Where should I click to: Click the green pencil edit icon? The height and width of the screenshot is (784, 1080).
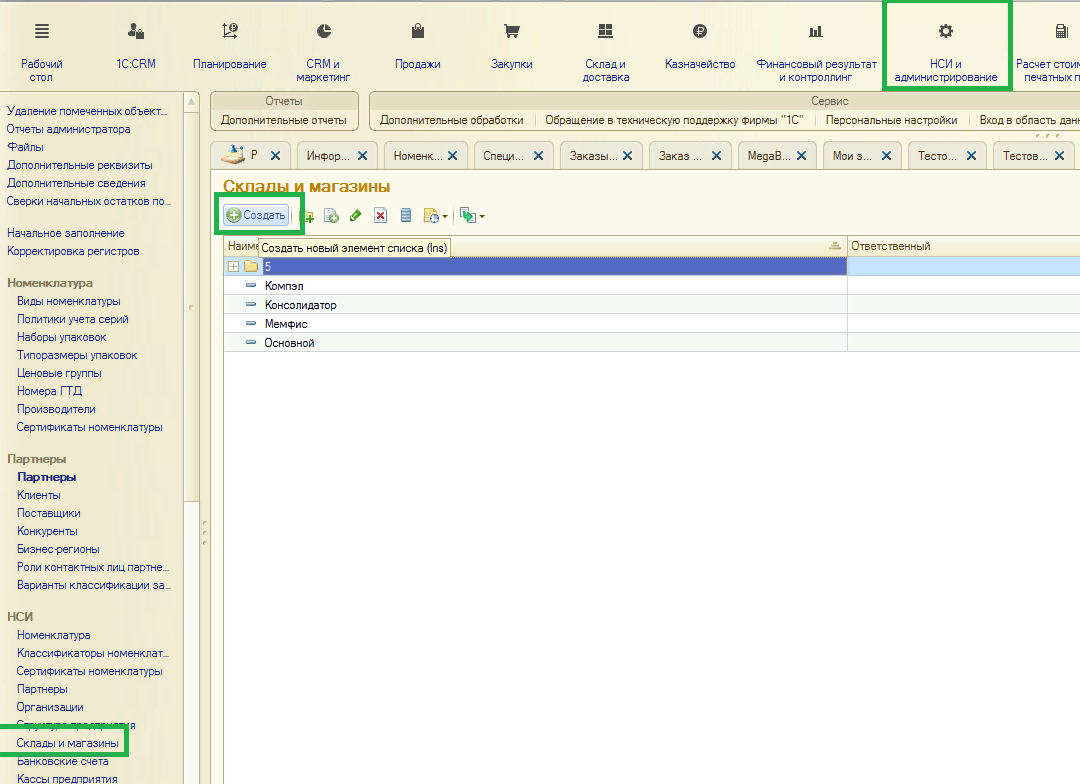click(356, 216)
